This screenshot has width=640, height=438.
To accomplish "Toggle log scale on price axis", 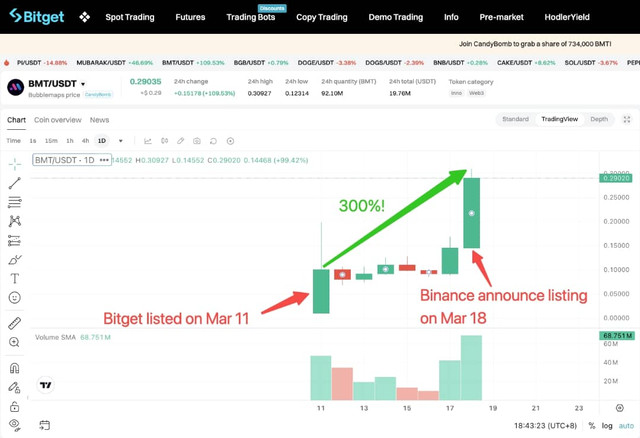I will (607, 426).
